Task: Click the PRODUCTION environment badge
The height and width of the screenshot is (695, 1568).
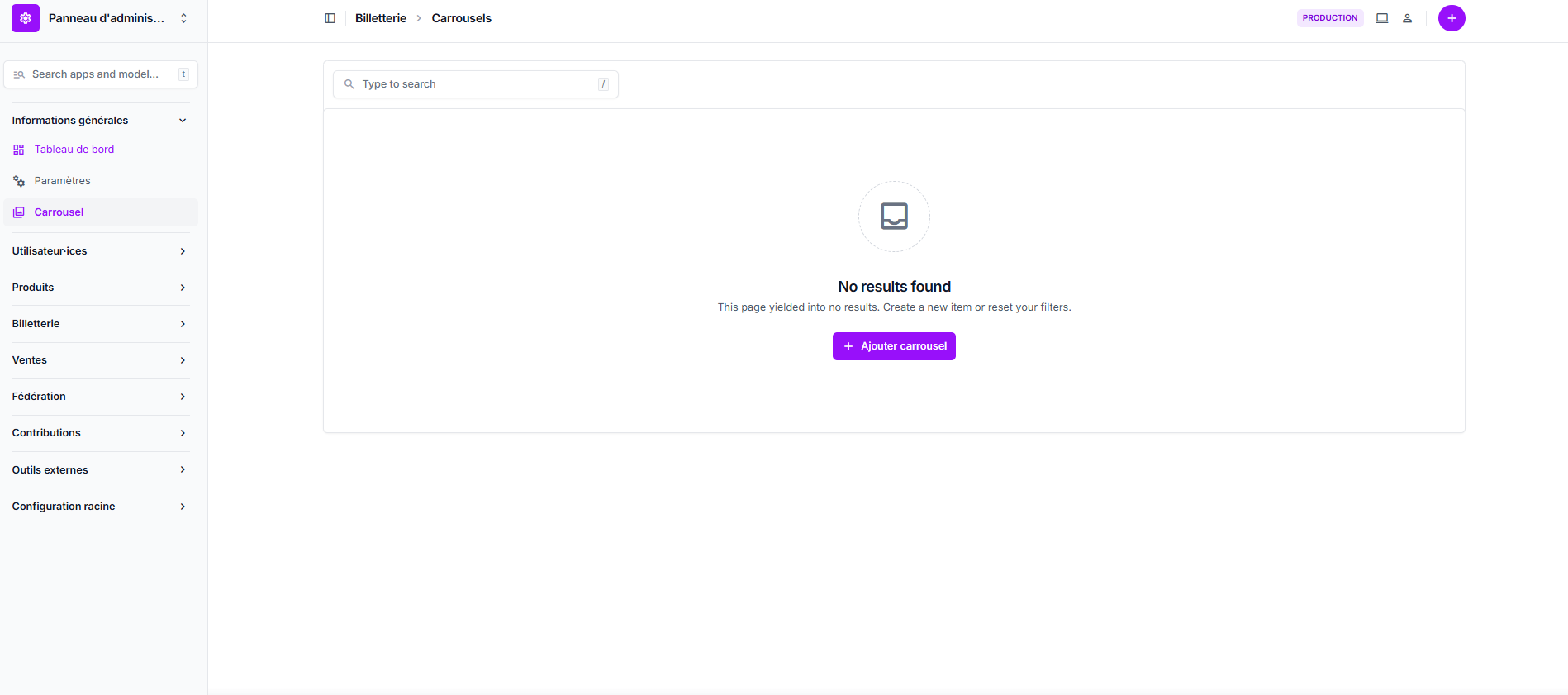Action: [1329, 18]
